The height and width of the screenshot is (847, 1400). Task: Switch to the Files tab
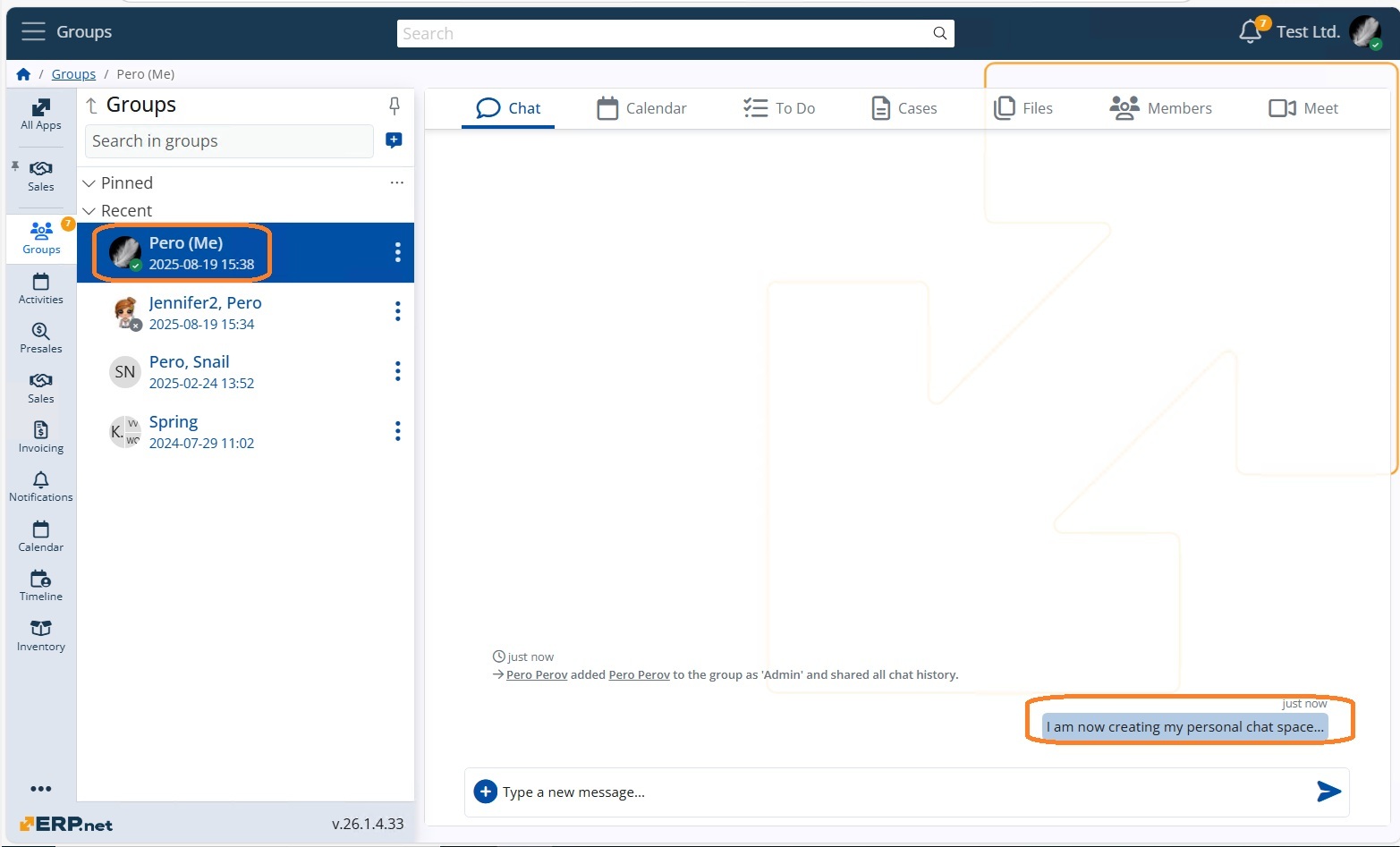1024,108
